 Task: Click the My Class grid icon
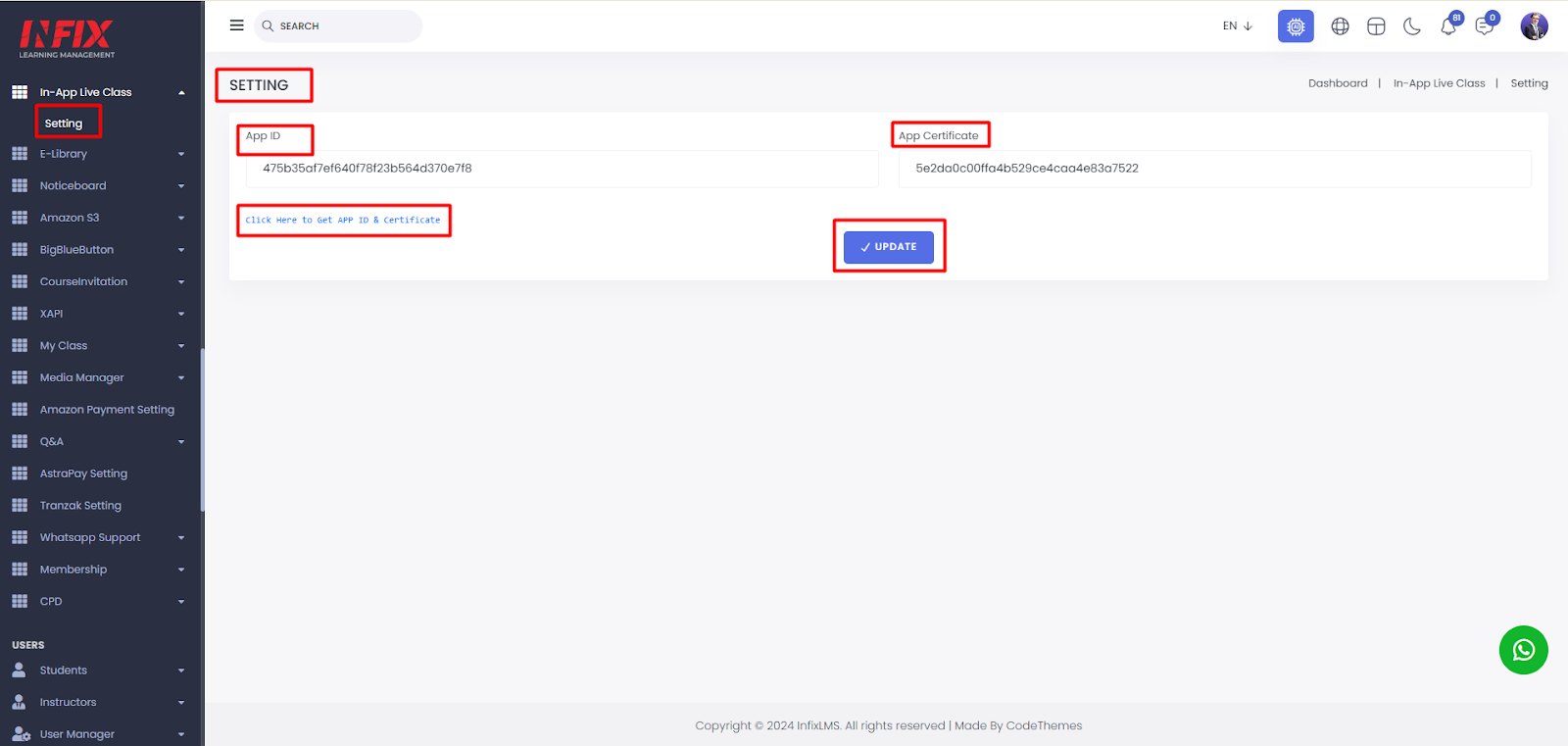(x=20, y=345)
